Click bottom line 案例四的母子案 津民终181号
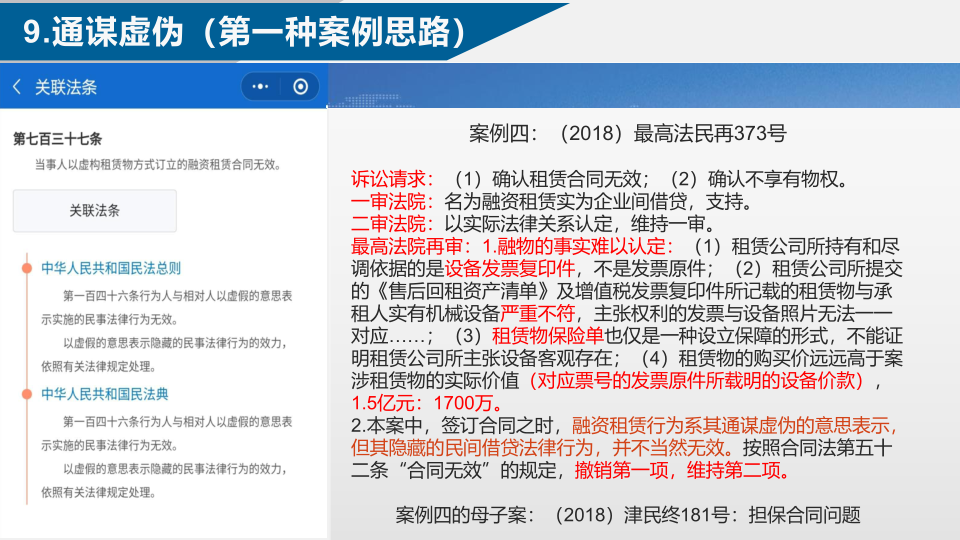960x540 pixels. [x=628, y=515]
